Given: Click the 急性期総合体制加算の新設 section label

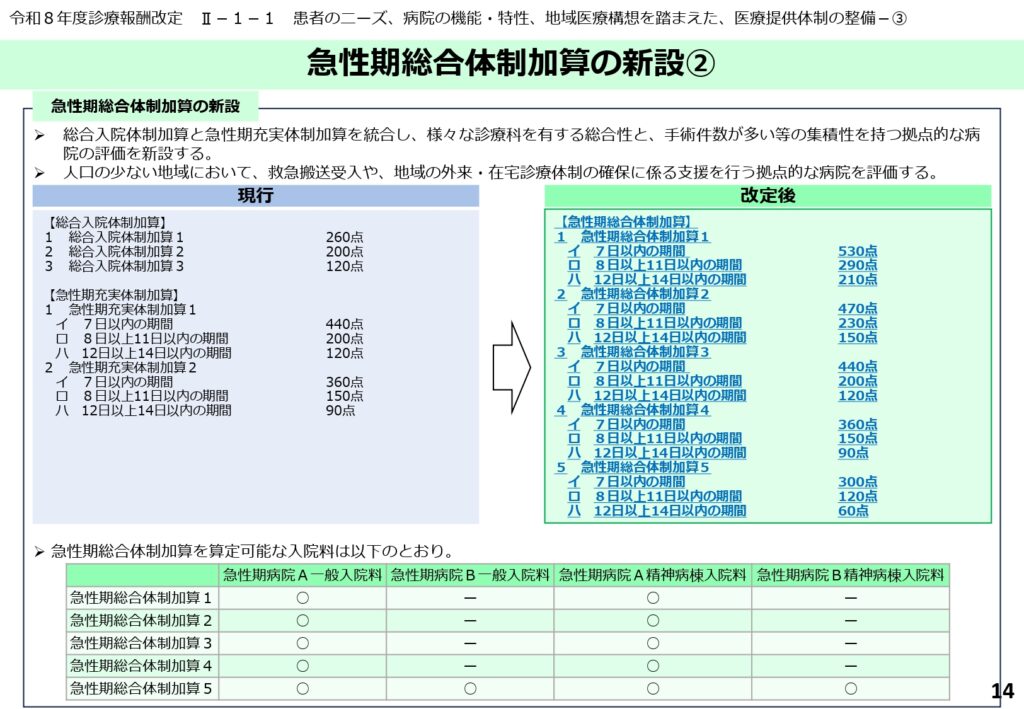Looking at the screenshot, I should [x=146, y=106].
